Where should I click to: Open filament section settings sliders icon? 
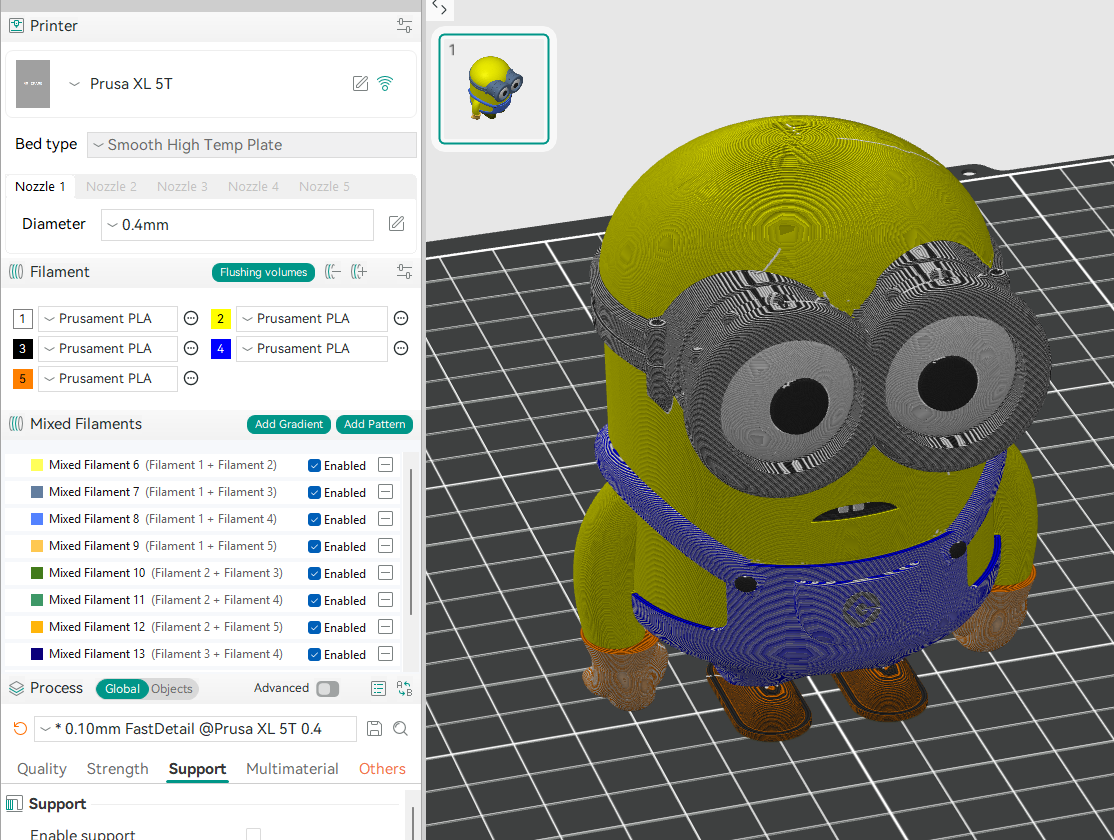click(404, 271)
